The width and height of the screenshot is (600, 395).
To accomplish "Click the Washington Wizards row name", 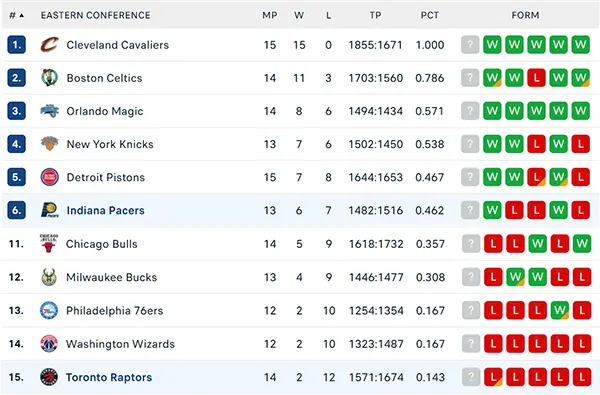I will pos(120,344).
